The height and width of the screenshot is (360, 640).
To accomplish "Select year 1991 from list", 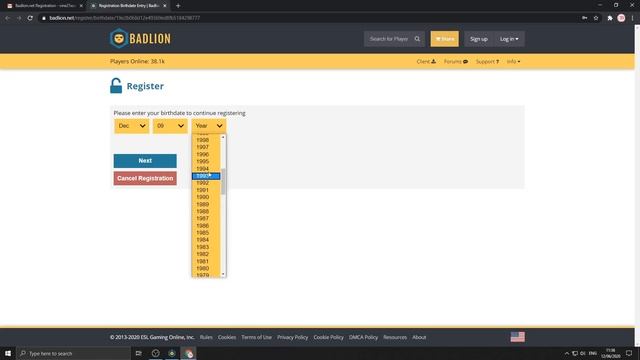I will (x=206, y=190).
